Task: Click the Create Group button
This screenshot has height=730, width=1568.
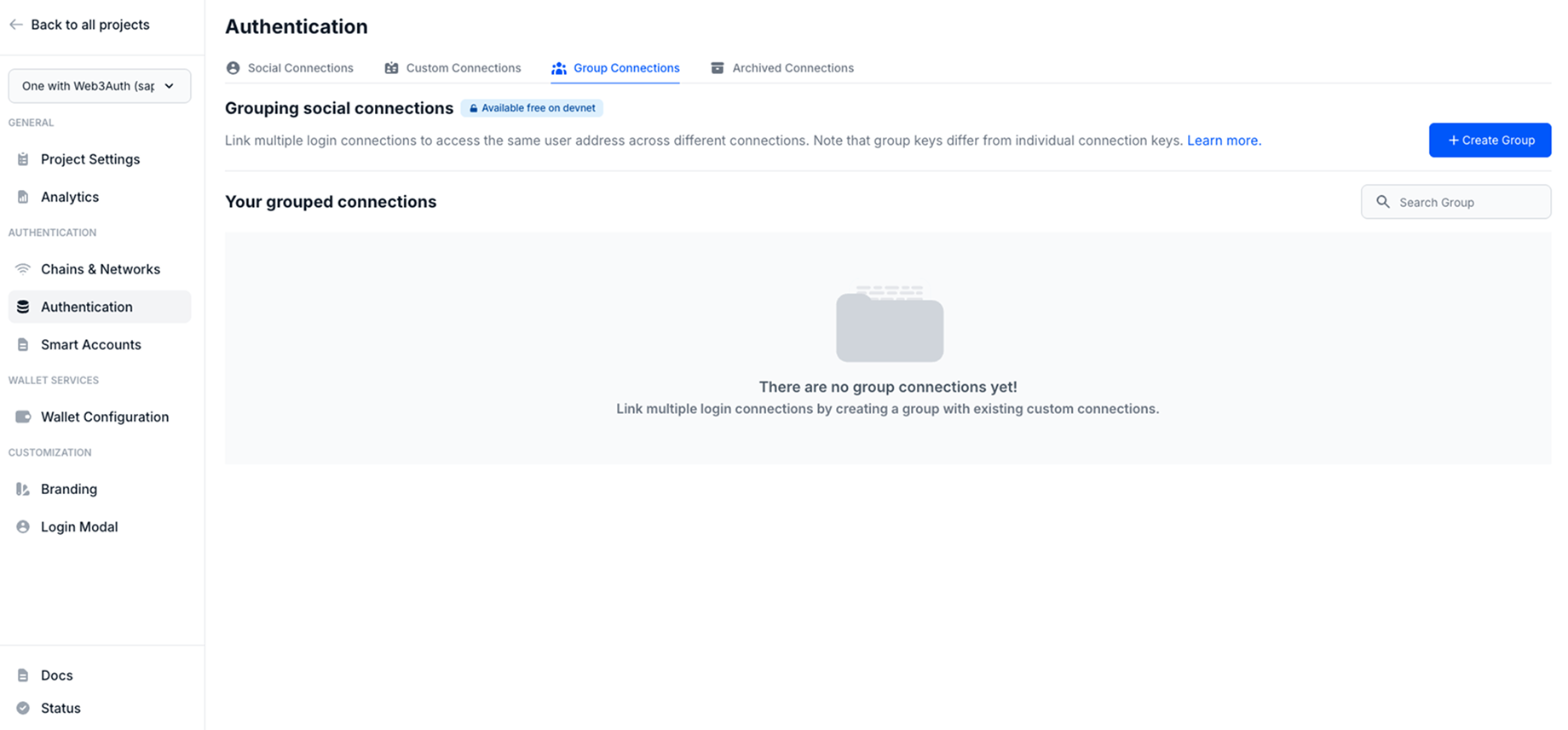Action: pos(1490,140)
